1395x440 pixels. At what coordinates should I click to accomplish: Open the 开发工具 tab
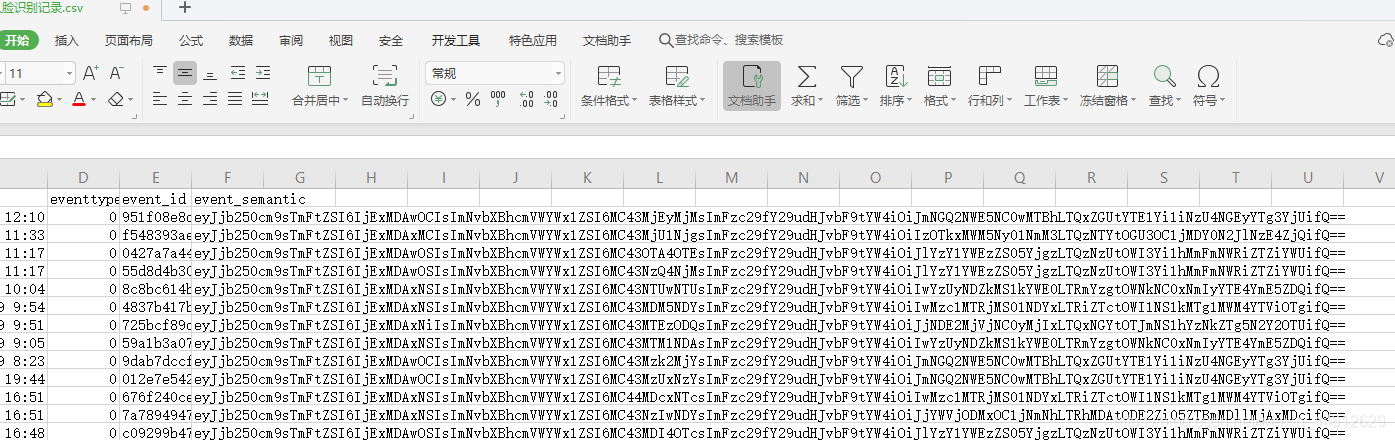tap(456, 40)
